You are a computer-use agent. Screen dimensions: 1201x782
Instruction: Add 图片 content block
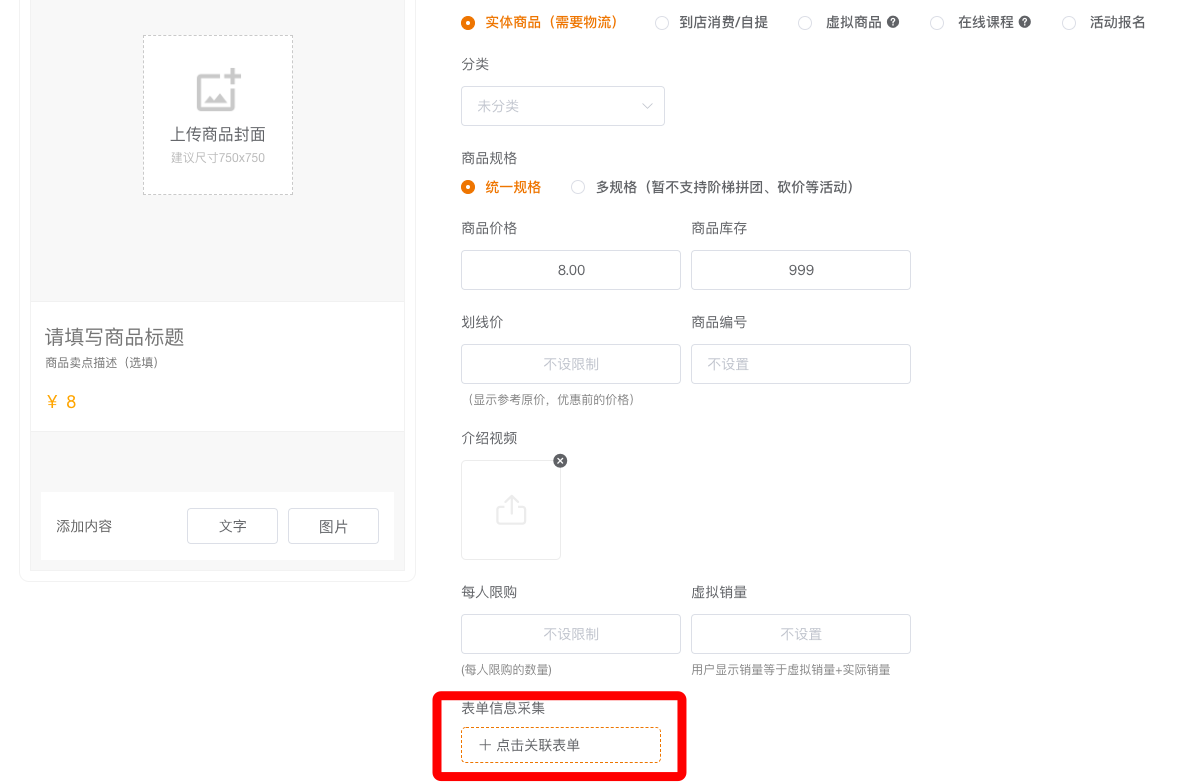coord(333,526)
